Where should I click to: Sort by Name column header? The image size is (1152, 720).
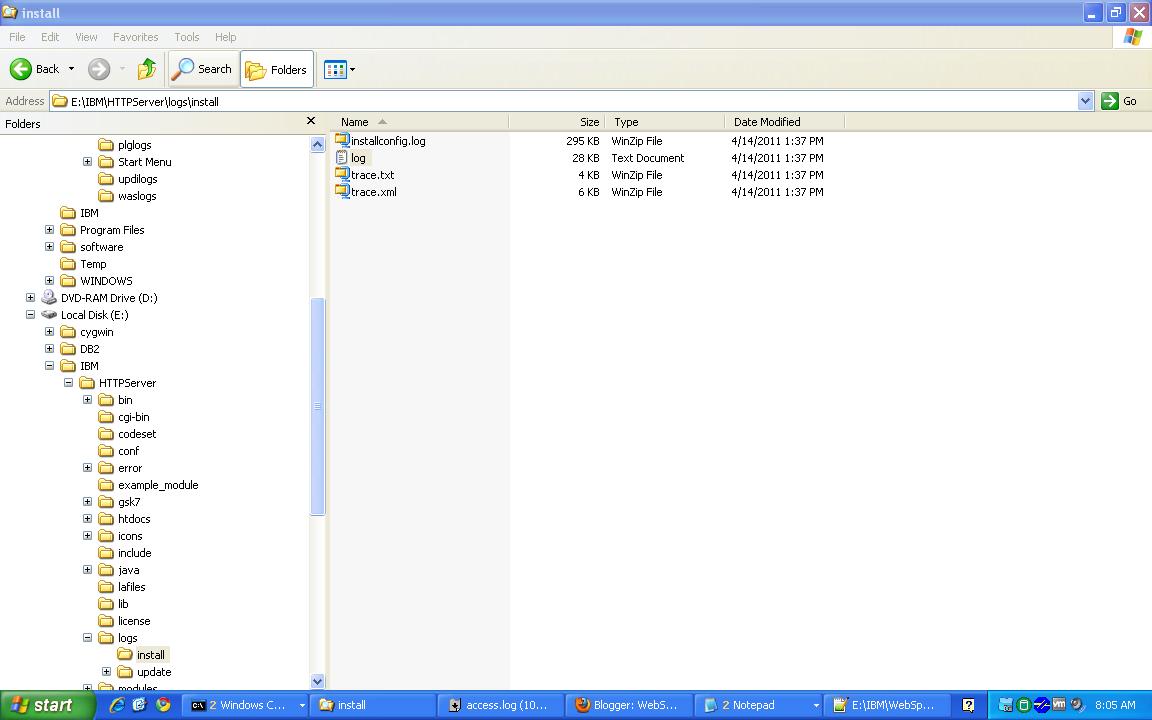click(420, 122)
